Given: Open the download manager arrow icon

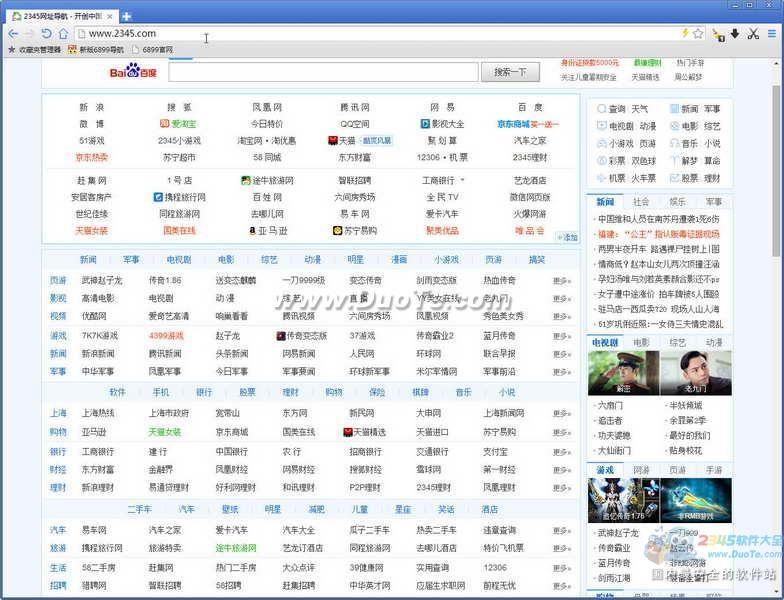Looking at the screenshot, I should coord(735,34).
